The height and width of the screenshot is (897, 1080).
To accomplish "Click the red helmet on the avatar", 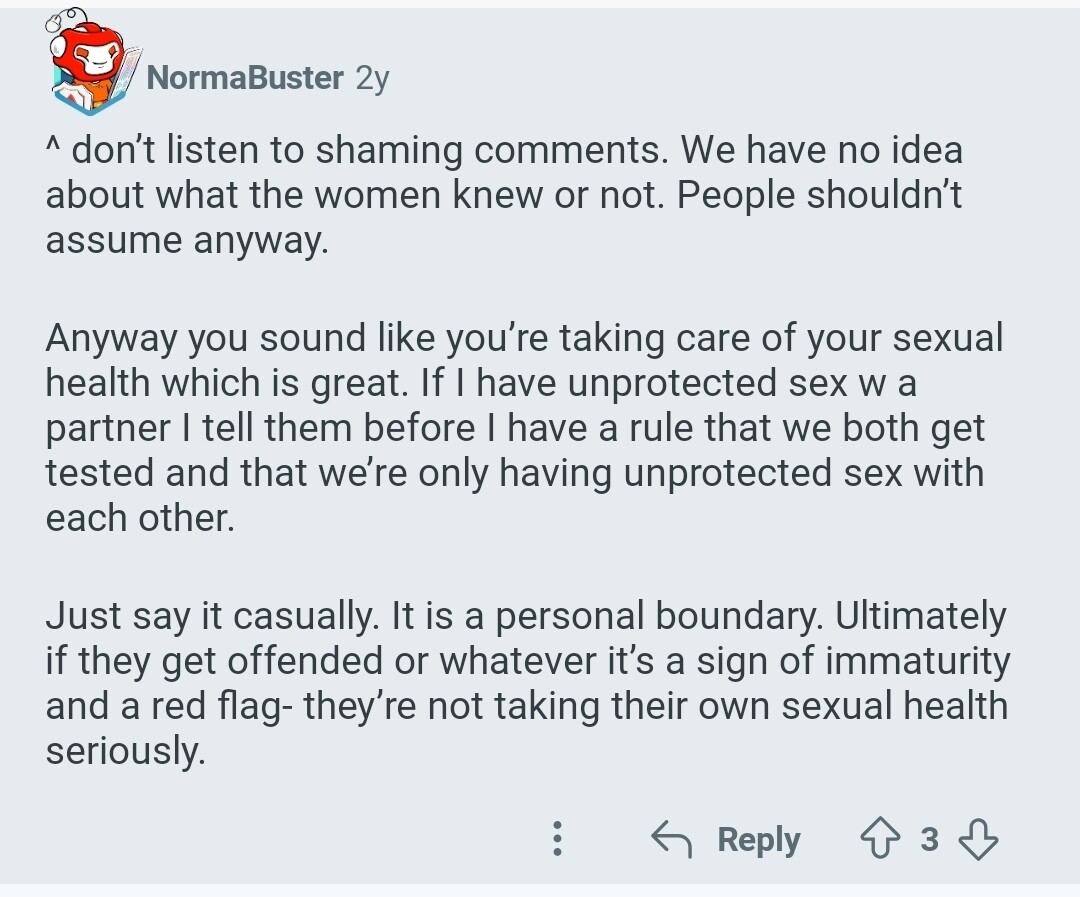I will click(86, 52).
